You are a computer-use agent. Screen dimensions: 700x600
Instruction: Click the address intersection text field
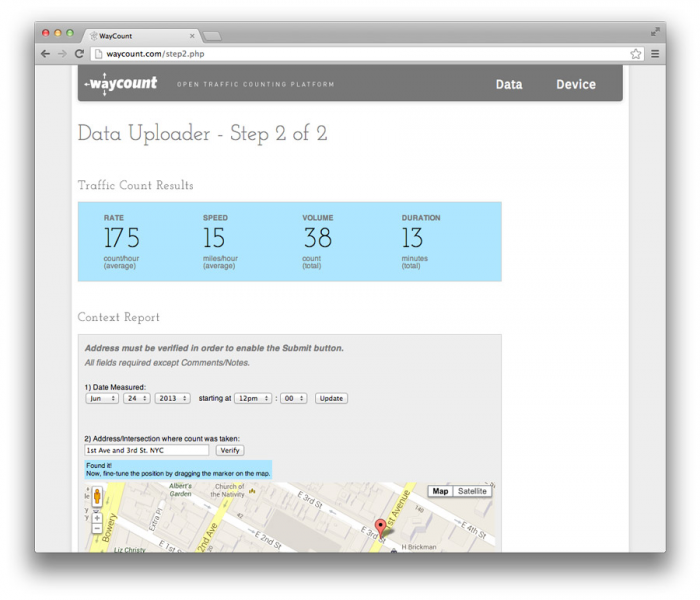(x=147, y=450)
